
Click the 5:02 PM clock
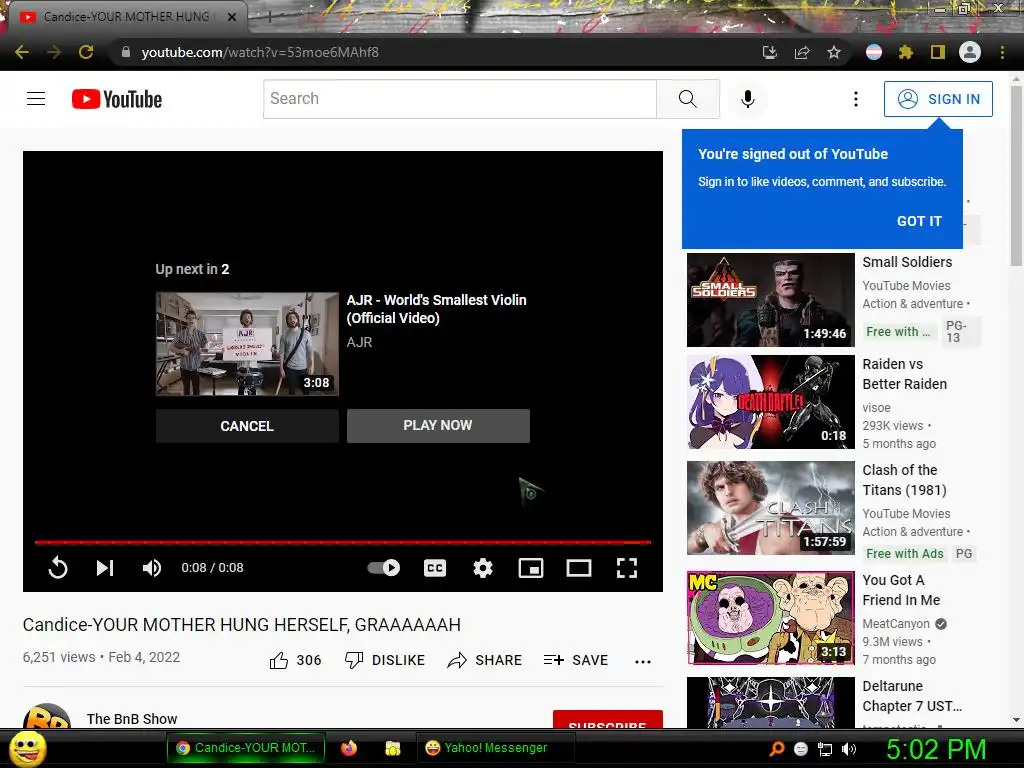point(935,749)
